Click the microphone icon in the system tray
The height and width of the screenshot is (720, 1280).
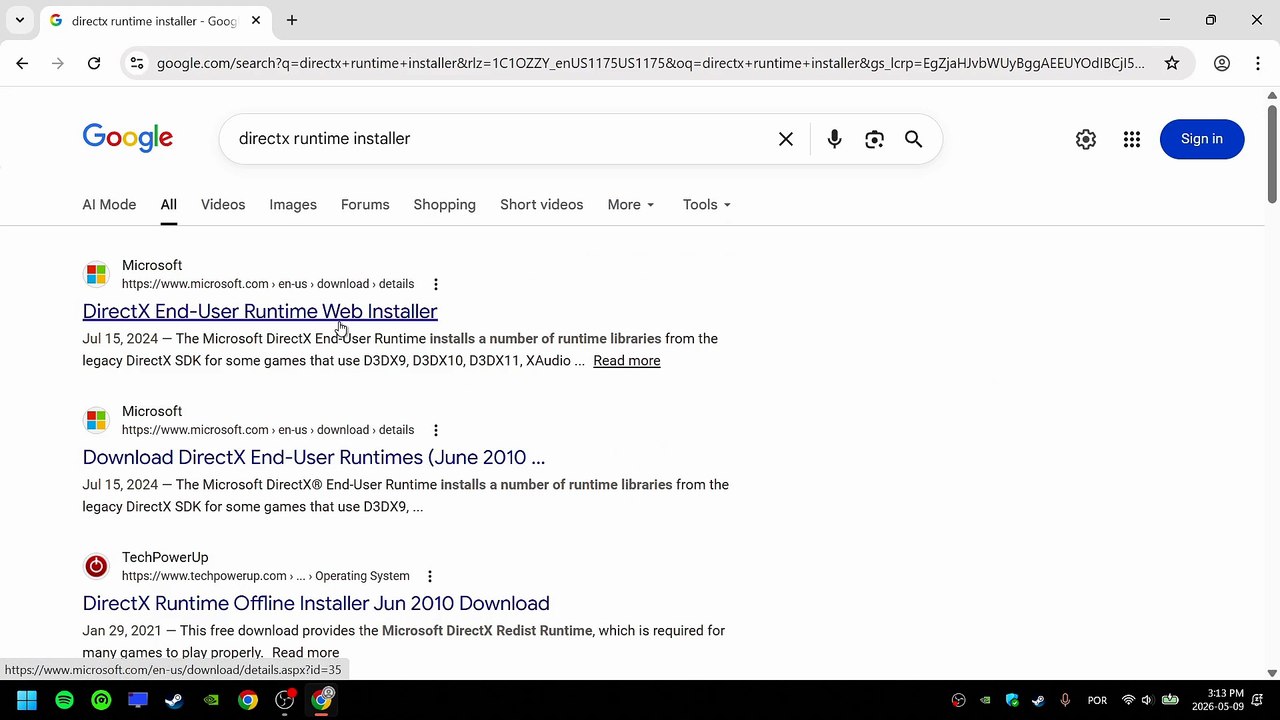pyautogui.click(x=1065, y=700)
